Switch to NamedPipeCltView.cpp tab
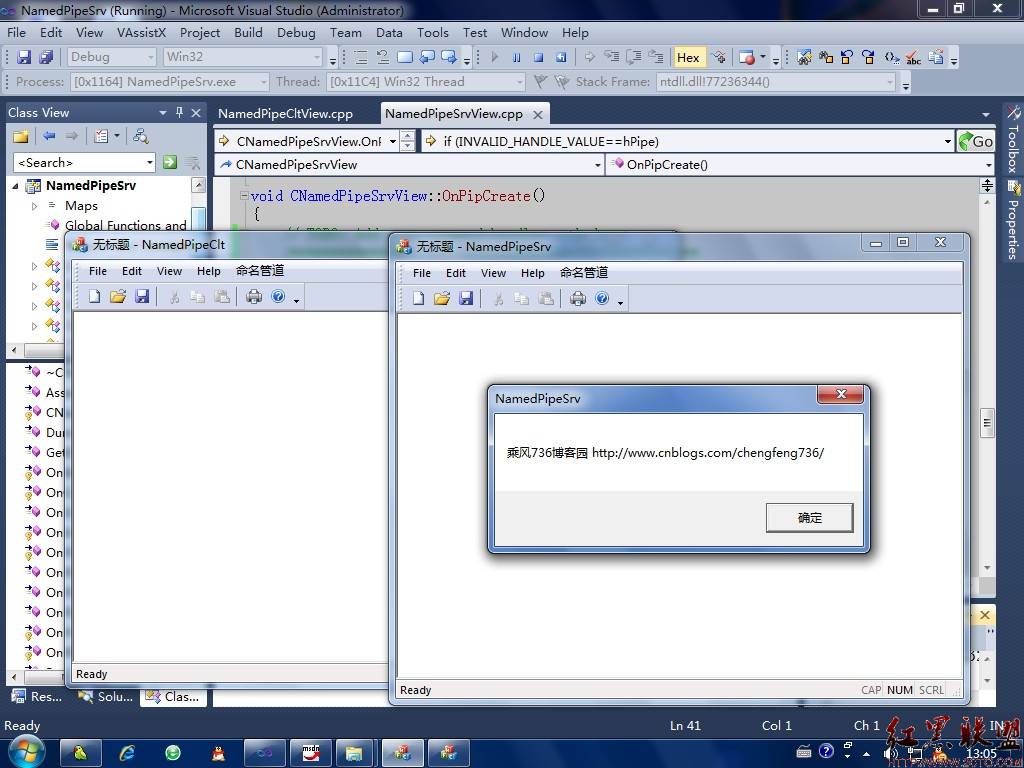 tap(285, 114)
